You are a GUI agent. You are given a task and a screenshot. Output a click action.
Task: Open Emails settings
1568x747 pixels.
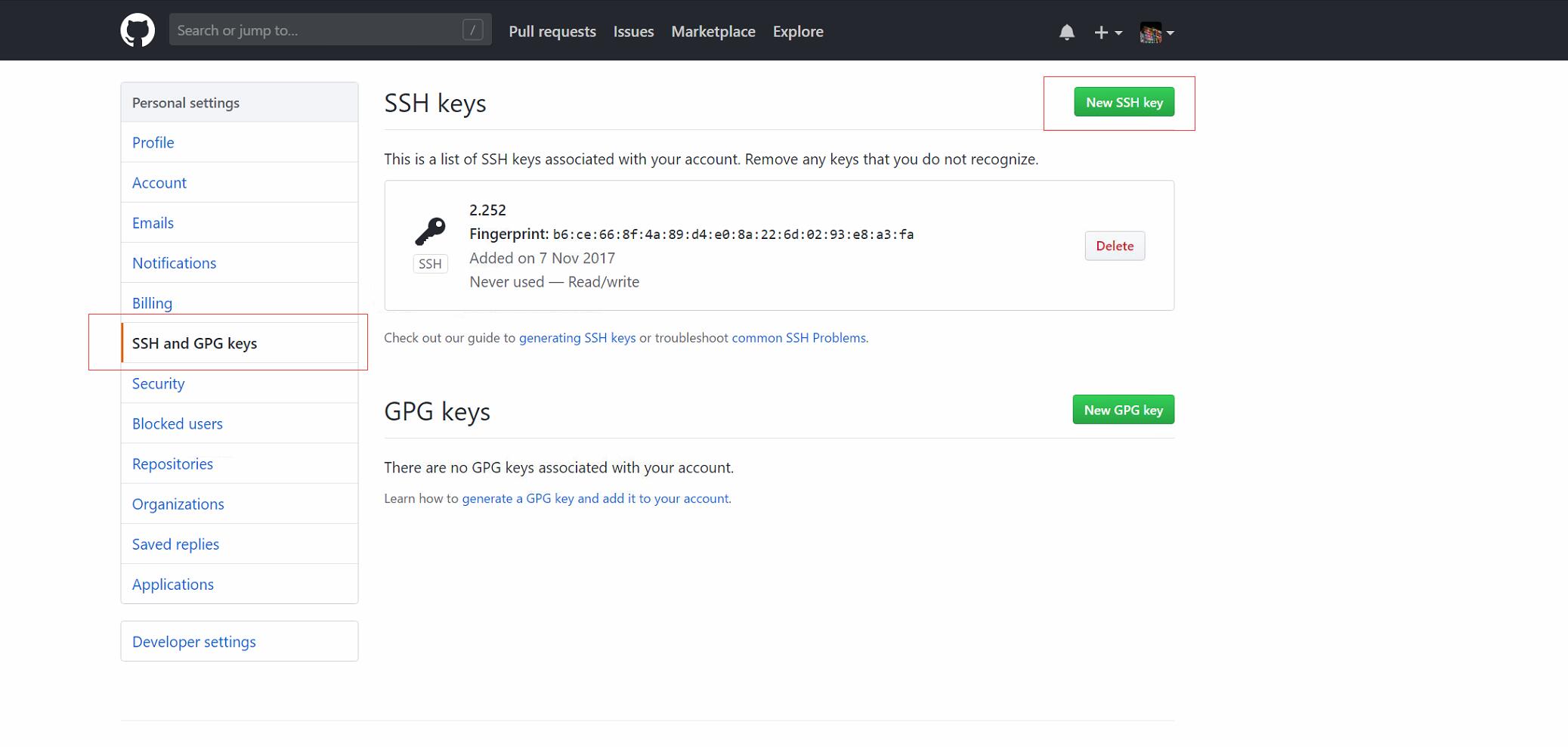point(239,222)
